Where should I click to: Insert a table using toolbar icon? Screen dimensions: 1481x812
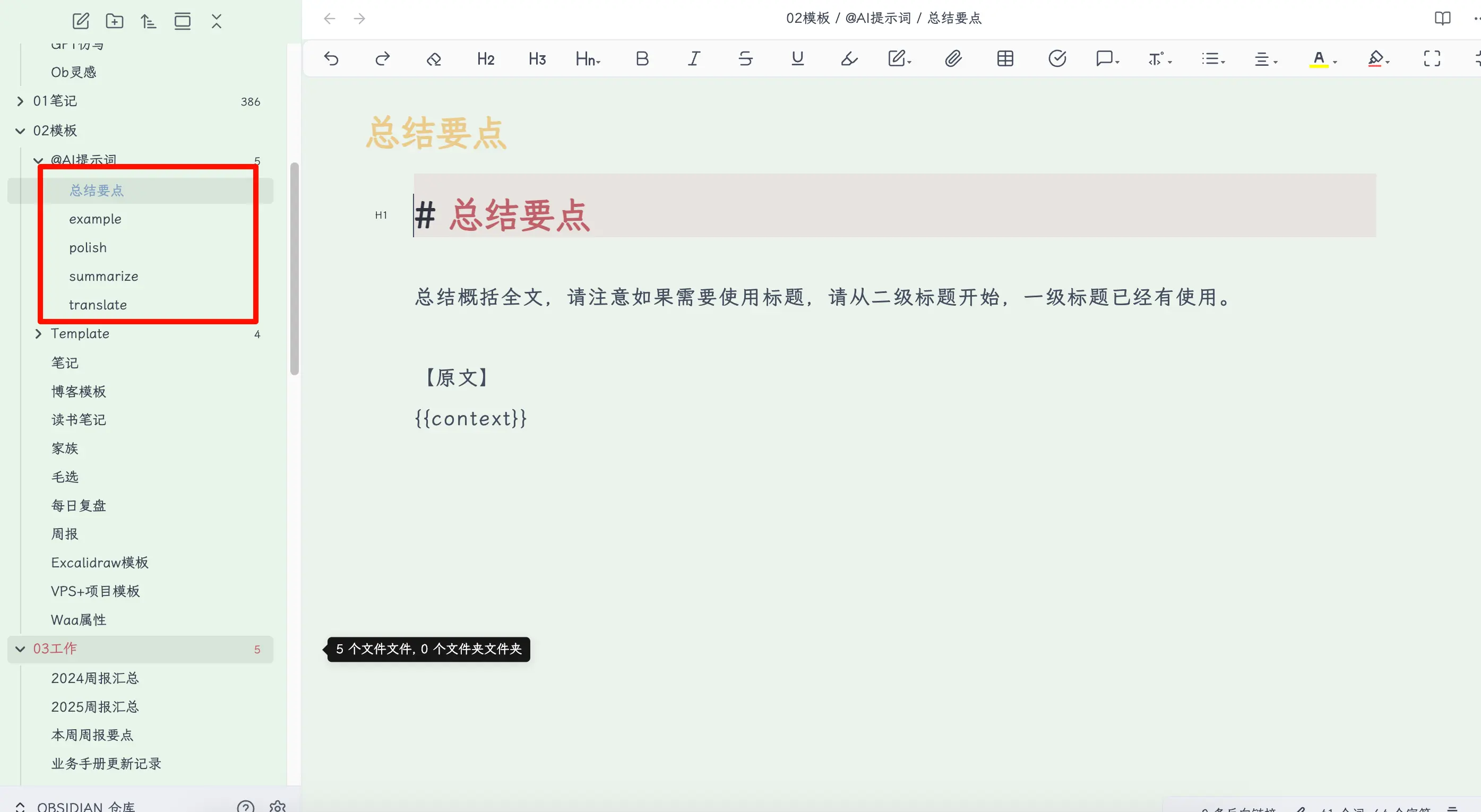point(1005,58)
